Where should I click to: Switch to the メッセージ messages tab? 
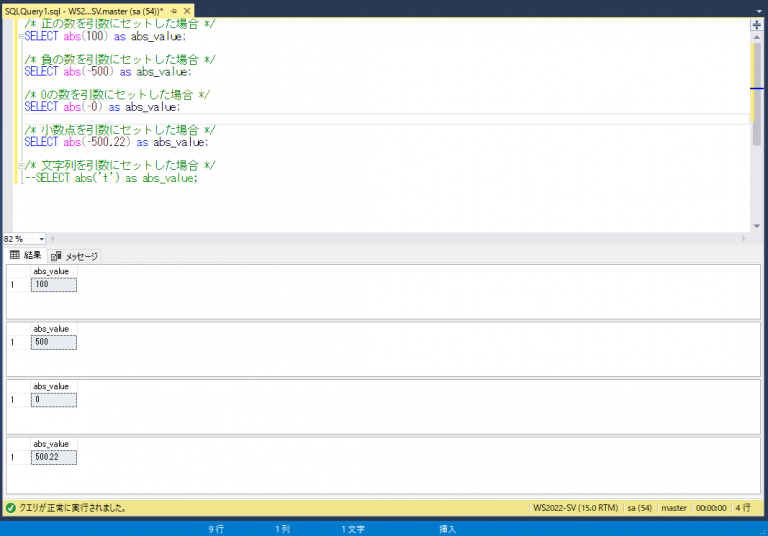(x=74, y=256)
